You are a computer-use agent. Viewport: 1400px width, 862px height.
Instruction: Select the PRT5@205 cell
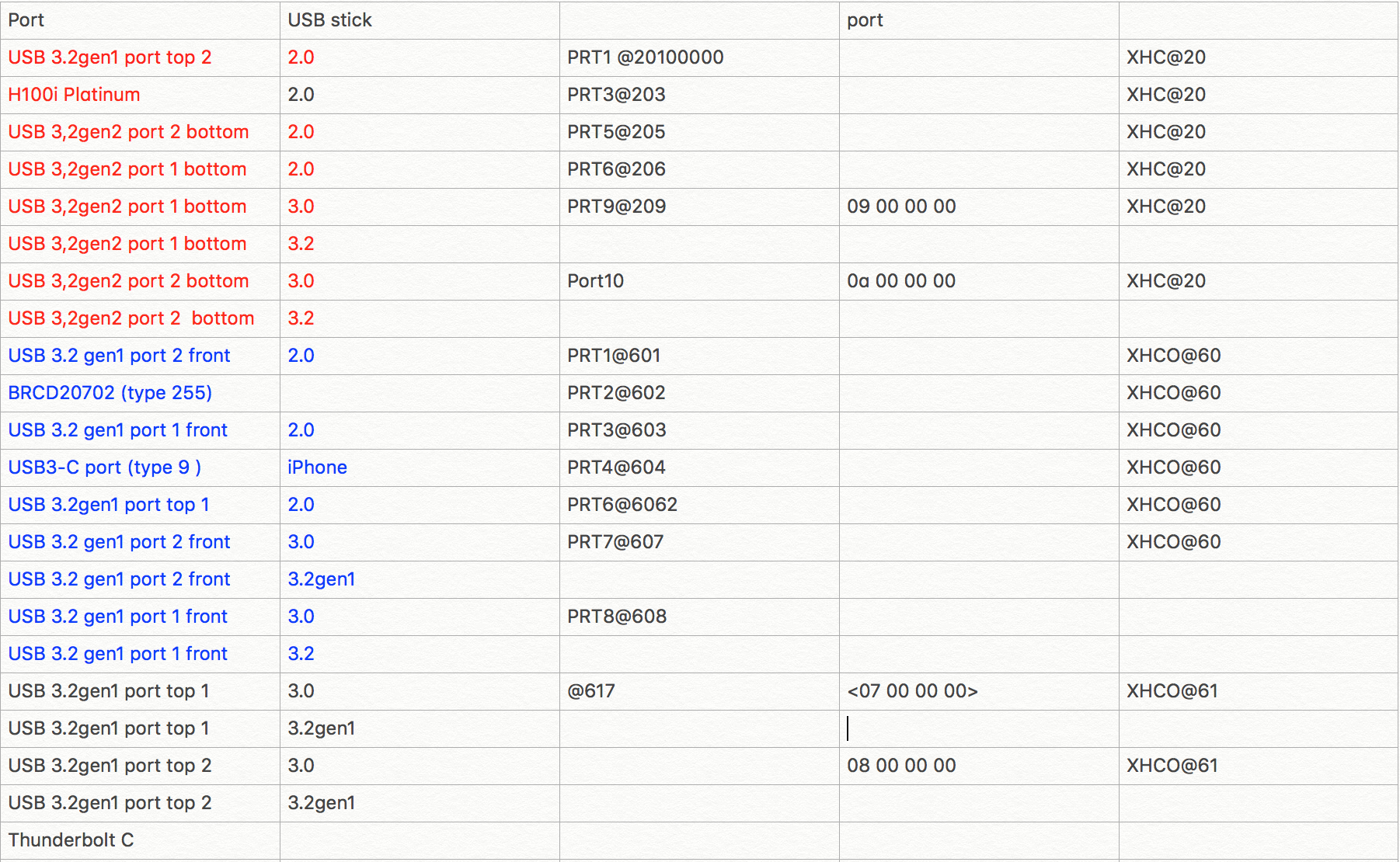pyautogui.click(x=616, y=132)
